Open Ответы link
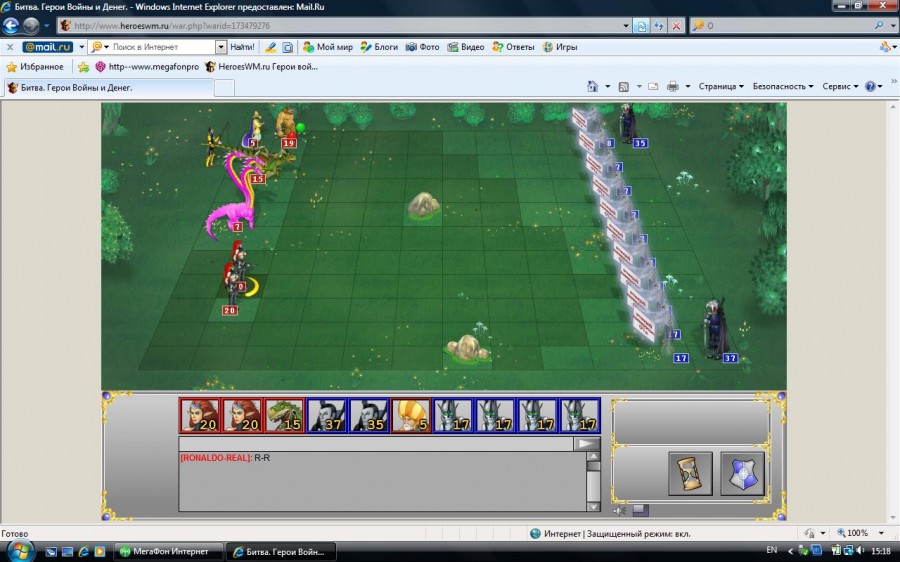 tap(513, 47)
